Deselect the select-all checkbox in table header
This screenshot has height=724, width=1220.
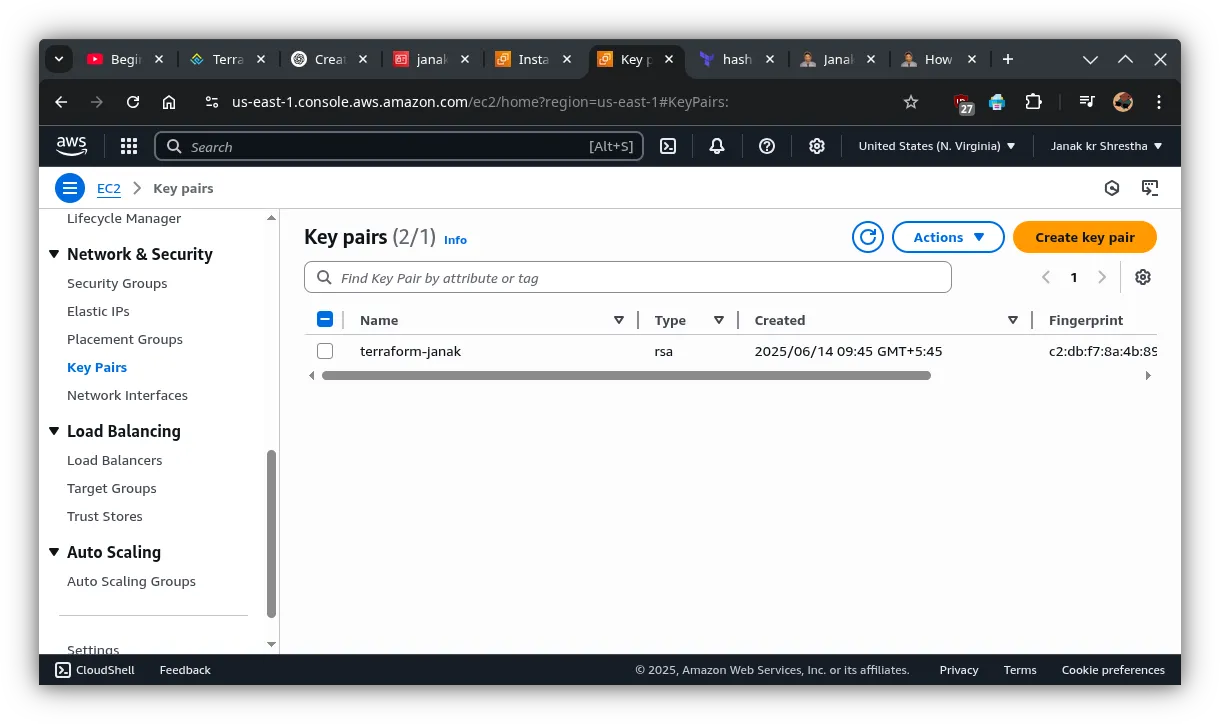tap(325, 318)
